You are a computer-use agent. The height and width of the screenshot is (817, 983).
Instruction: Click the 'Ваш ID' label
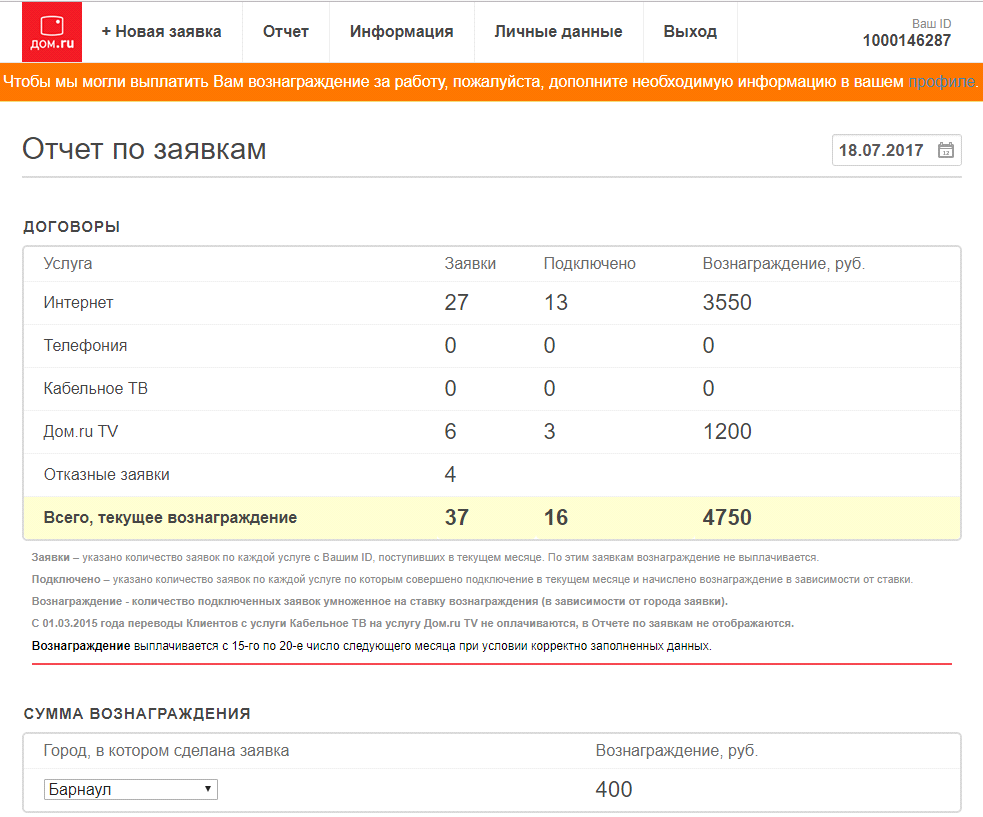pos(931,24)
